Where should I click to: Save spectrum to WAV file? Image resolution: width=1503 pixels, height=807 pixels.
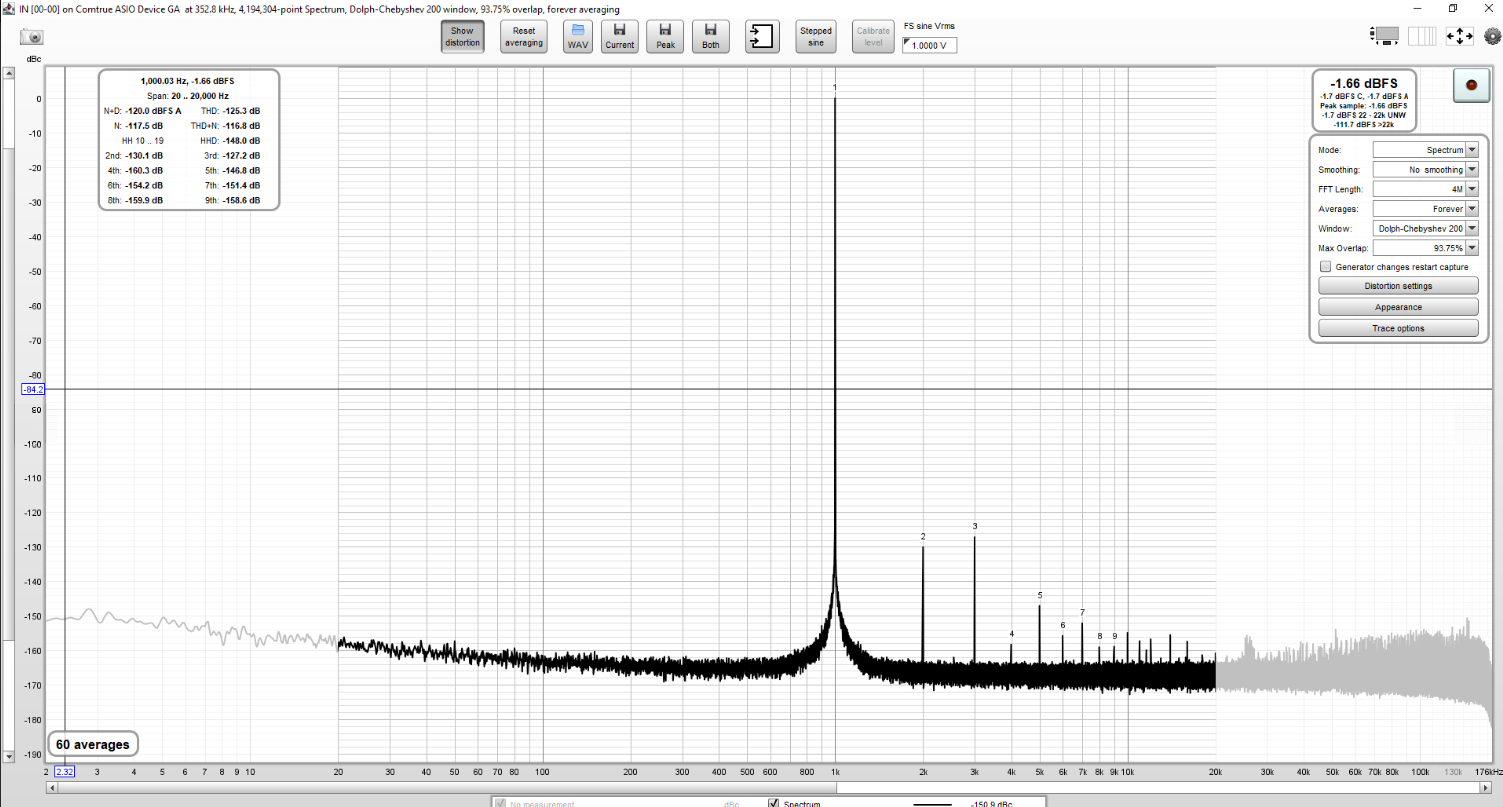coord(577,37)
